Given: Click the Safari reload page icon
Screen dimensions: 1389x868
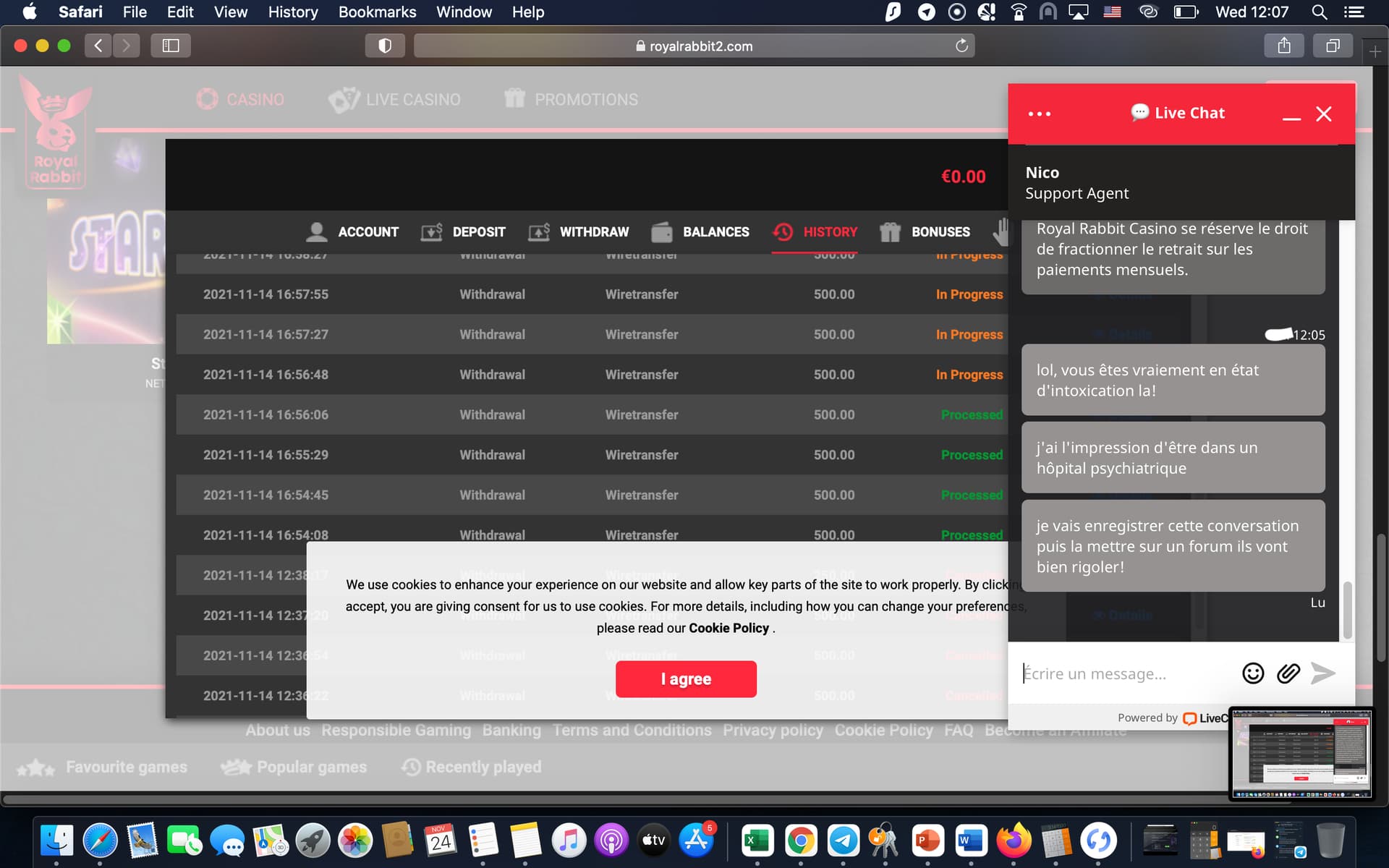Looking at the screenshot, I should [x=961, y=46].
